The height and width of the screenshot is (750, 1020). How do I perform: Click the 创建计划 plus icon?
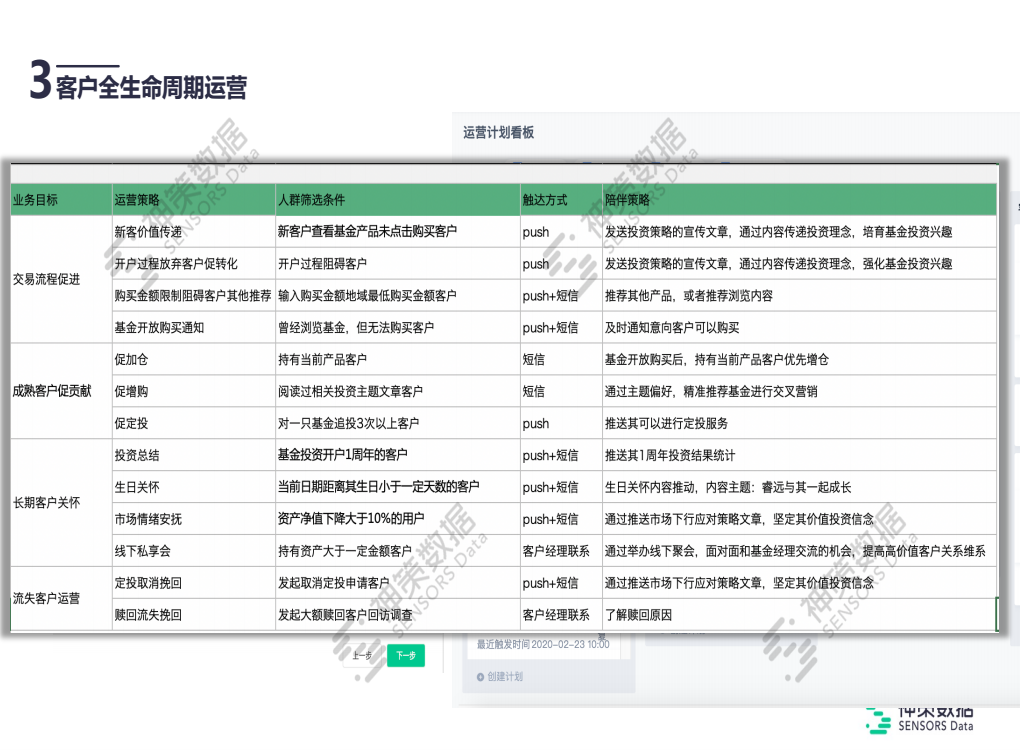coord(481,677)
